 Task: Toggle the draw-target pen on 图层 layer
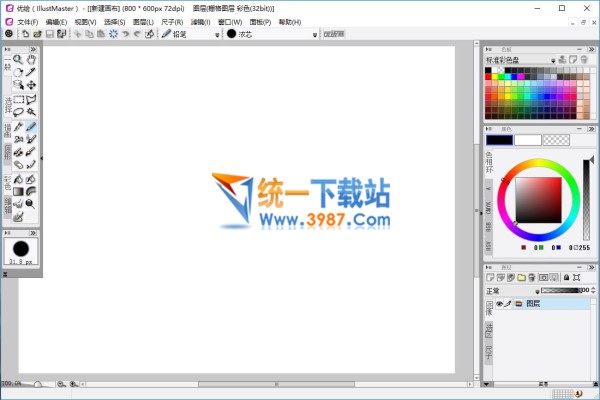[508, 304]
